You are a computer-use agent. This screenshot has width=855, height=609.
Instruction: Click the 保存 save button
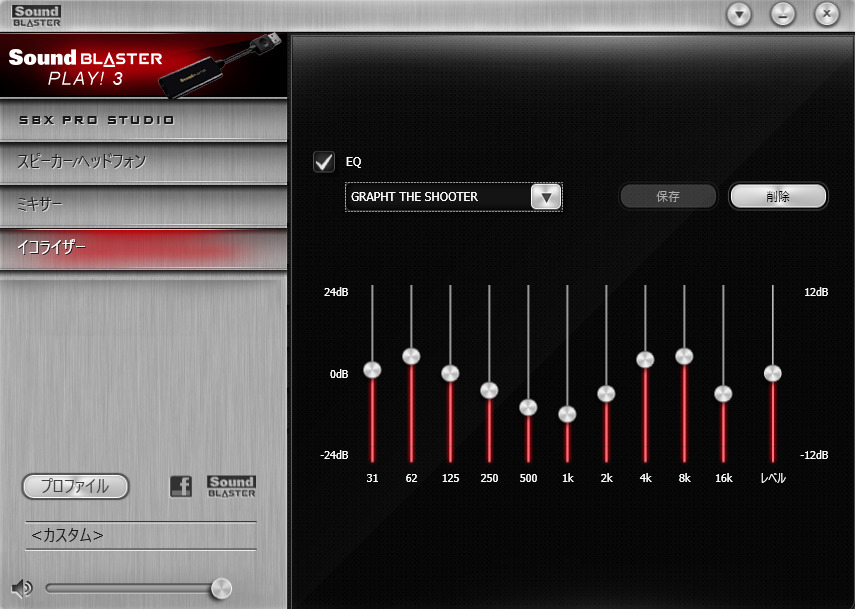[668, 196]
